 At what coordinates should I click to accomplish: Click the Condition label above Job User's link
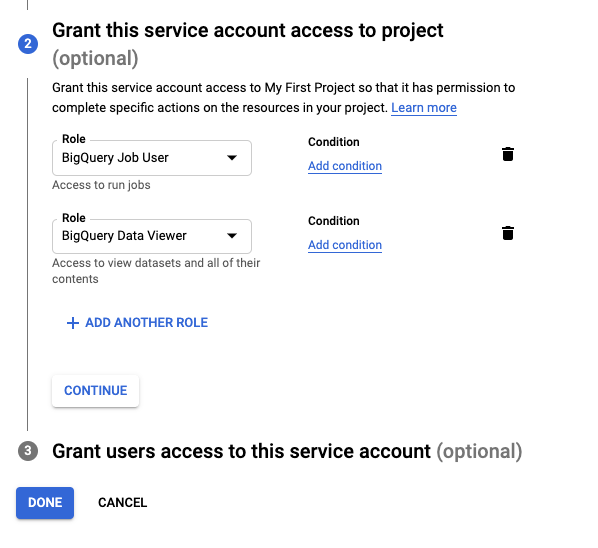click(334, 142)
